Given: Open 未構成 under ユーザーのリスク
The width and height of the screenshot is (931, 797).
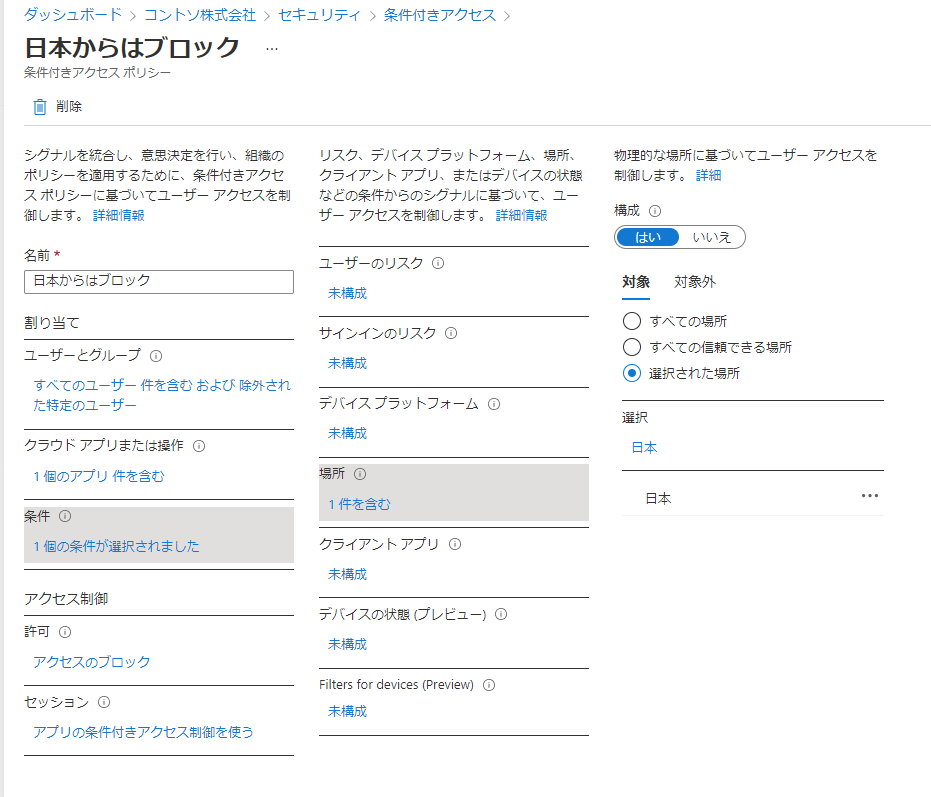Looking at the screenshot, I should pyautogui.click(x=347, y=293).
